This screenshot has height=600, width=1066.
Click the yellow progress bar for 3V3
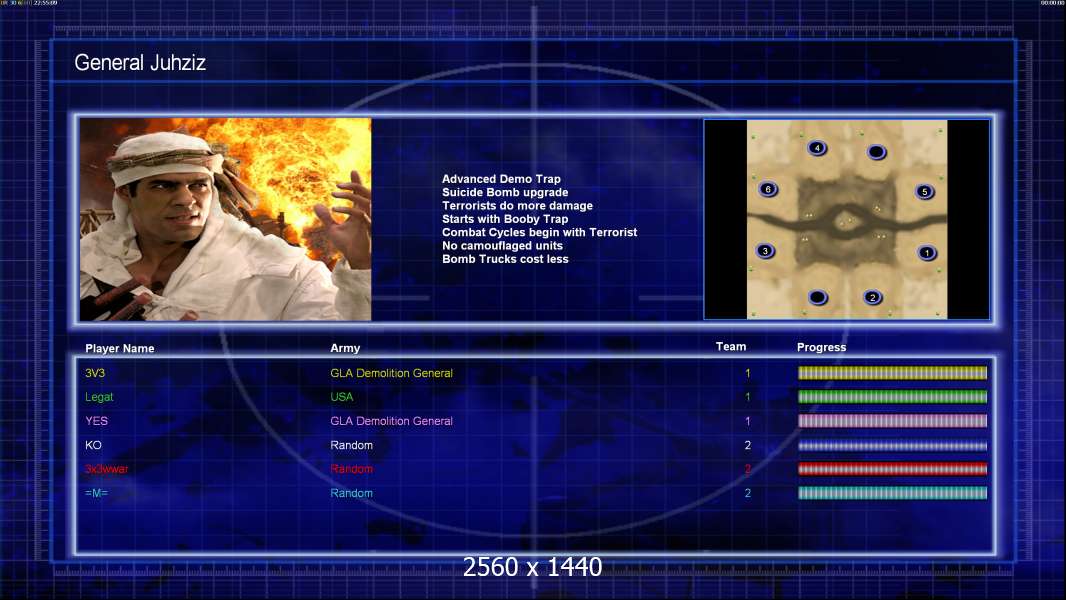click(x=892, y=373)
